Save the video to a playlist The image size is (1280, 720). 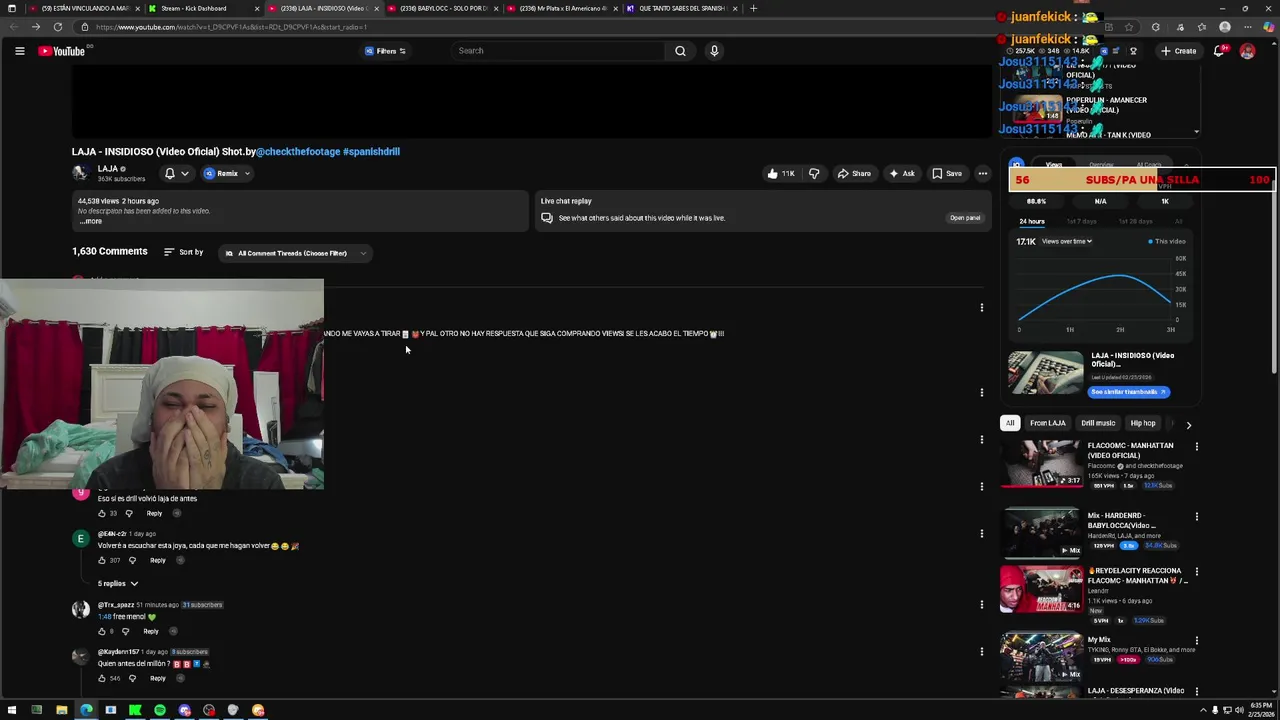[x=946, y=173]
